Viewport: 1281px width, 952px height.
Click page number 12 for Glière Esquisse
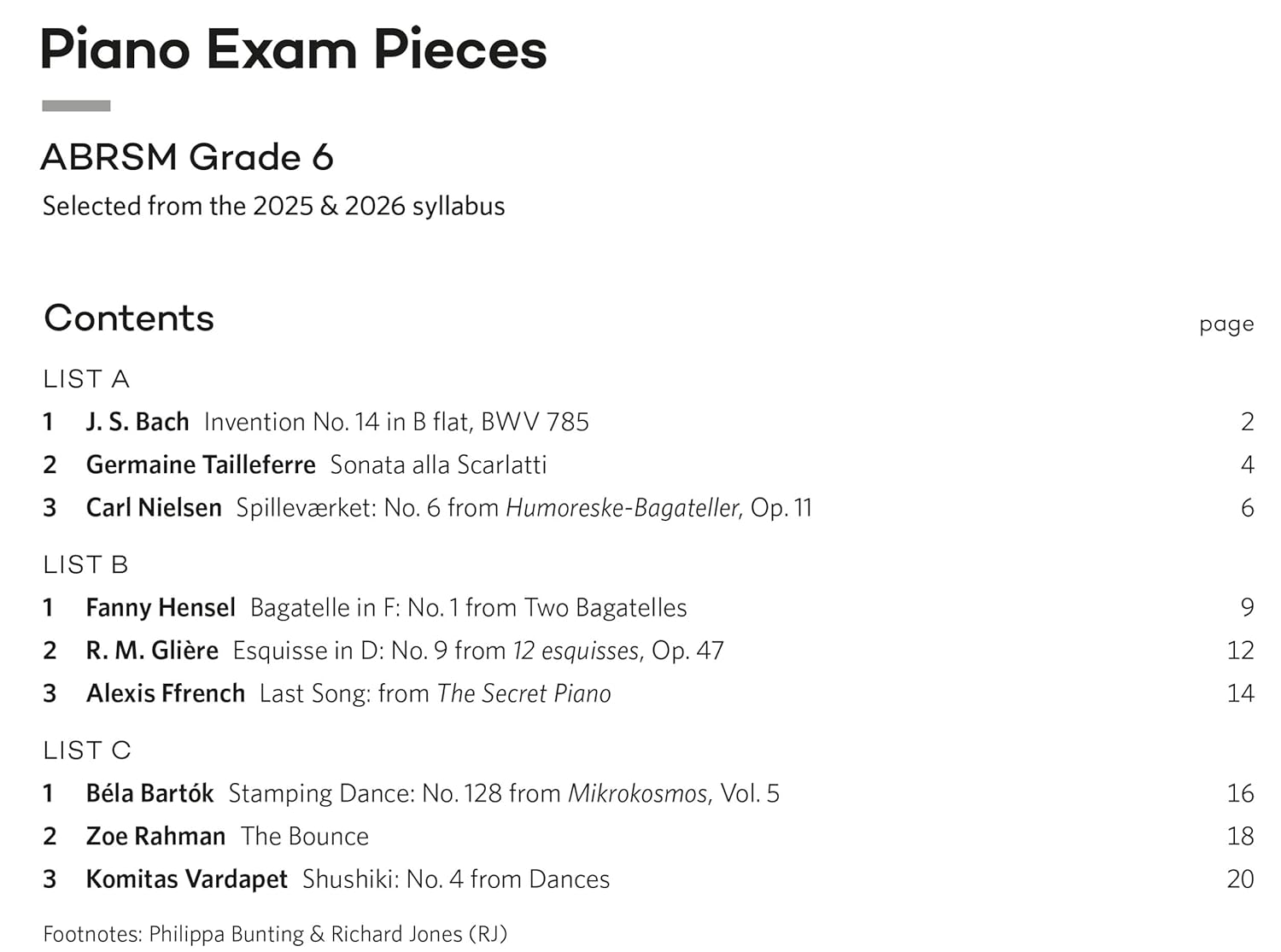point(1241,651)
